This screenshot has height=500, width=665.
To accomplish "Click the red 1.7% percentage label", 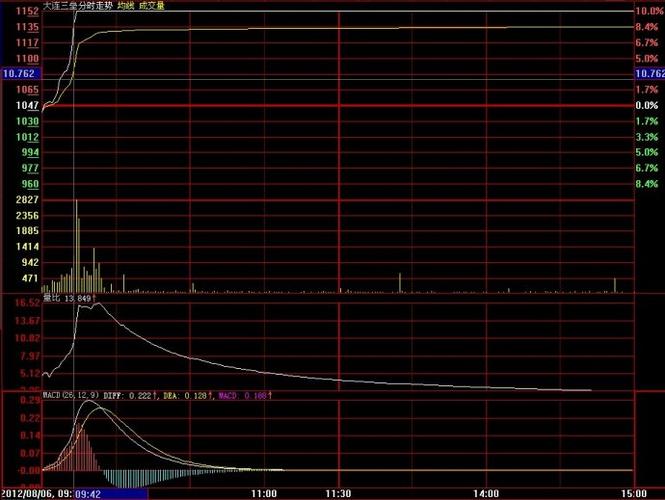I will click(x=647, y=89).
